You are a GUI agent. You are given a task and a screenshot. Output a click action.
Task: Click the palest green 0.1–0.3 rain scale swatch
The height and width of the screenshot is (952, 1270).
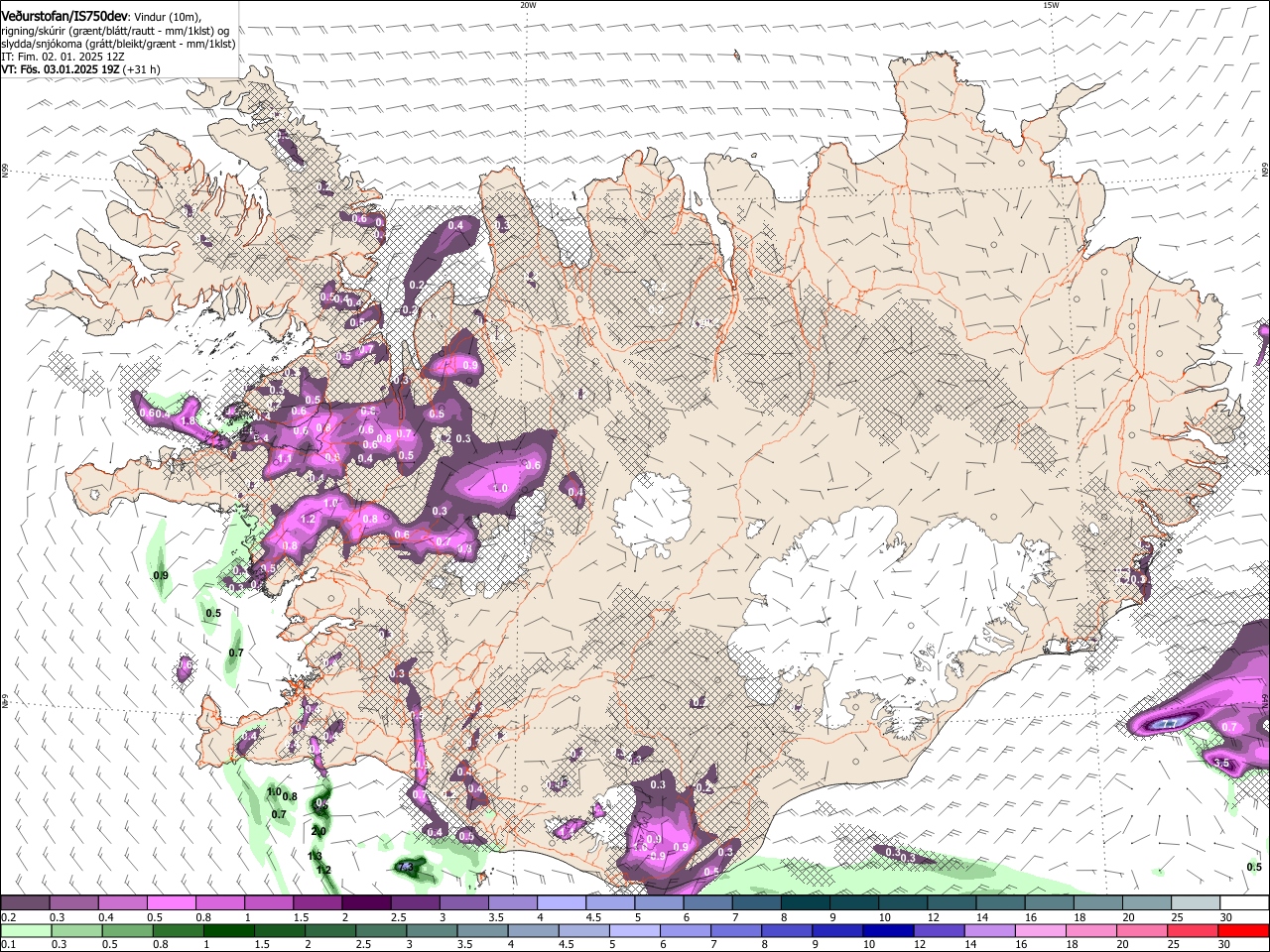pos(26,930)
